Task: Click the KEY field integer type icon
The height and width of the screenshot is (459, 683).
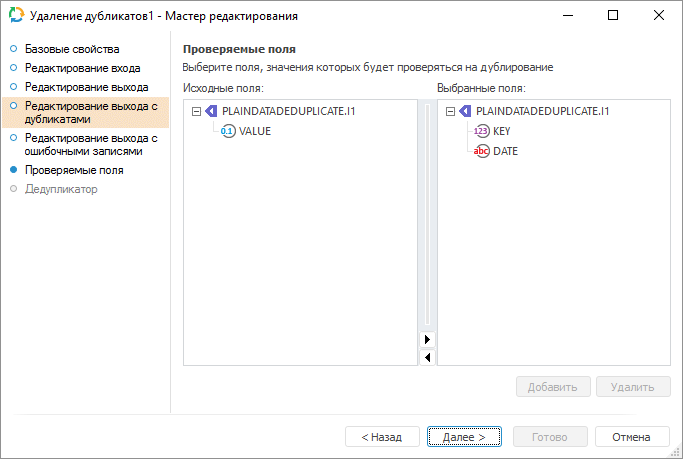Action: (x=482, y=131)
